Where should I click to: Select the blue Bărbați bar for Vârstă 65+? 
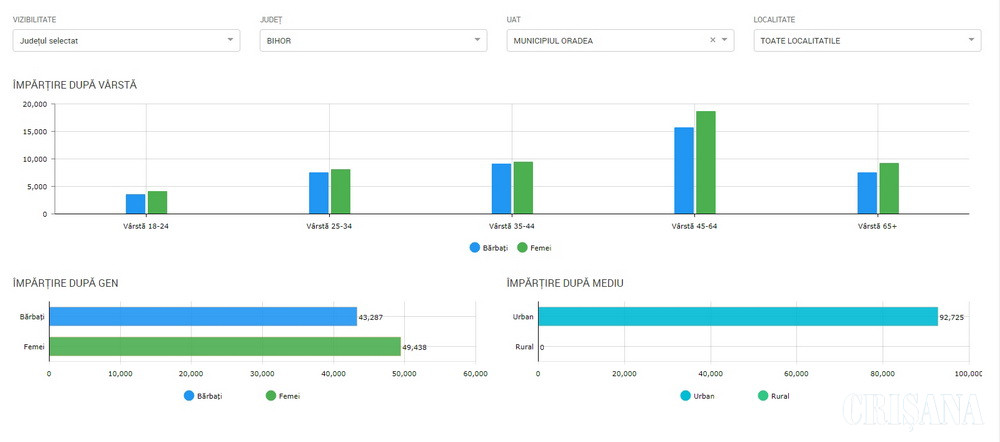[x=867, y=193]
